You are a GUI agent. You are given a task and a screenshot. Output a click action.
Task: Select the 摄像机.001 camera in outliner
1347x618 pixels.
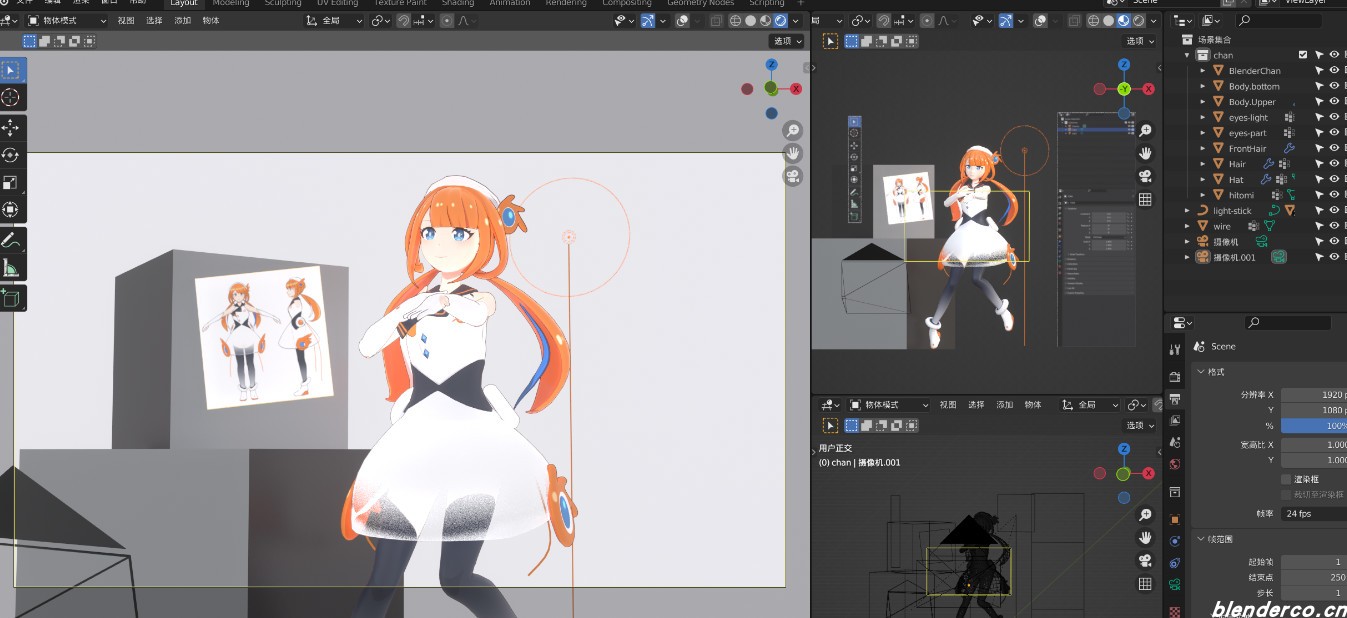coord(1233,257)
